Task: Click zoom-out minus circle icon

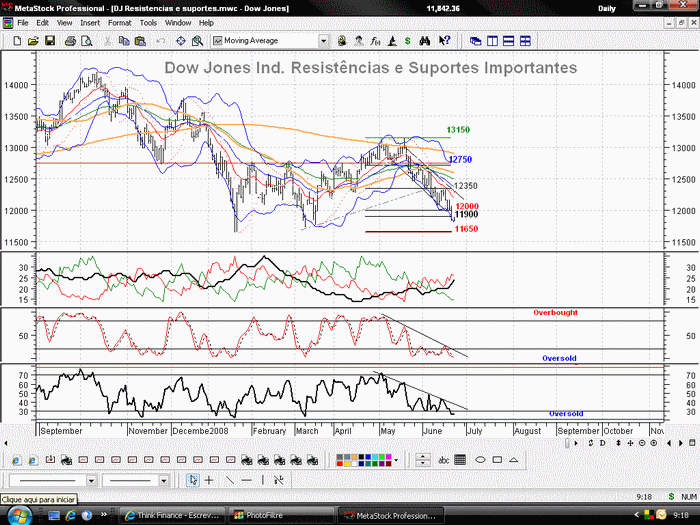Action: pyautogui.click(x=642, y=443)
